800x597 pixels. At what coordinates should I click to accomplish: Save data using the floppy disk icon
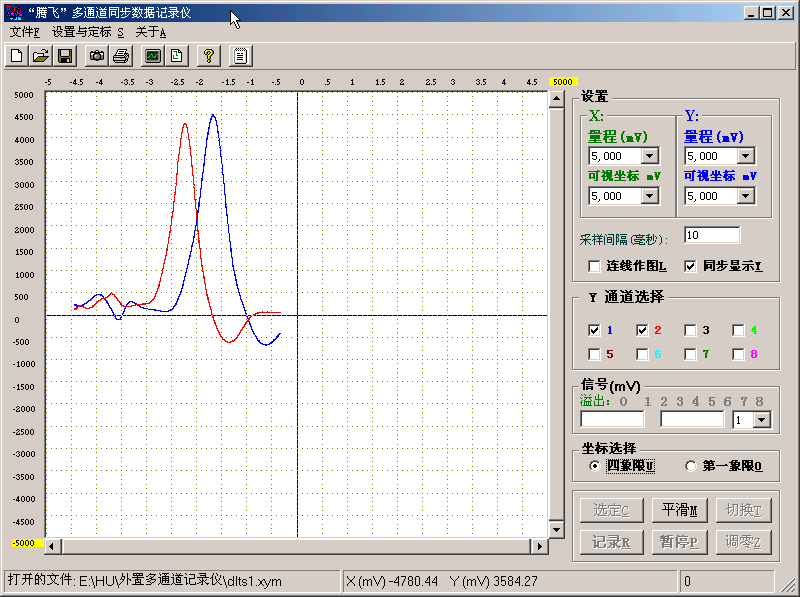coord(64,56)
